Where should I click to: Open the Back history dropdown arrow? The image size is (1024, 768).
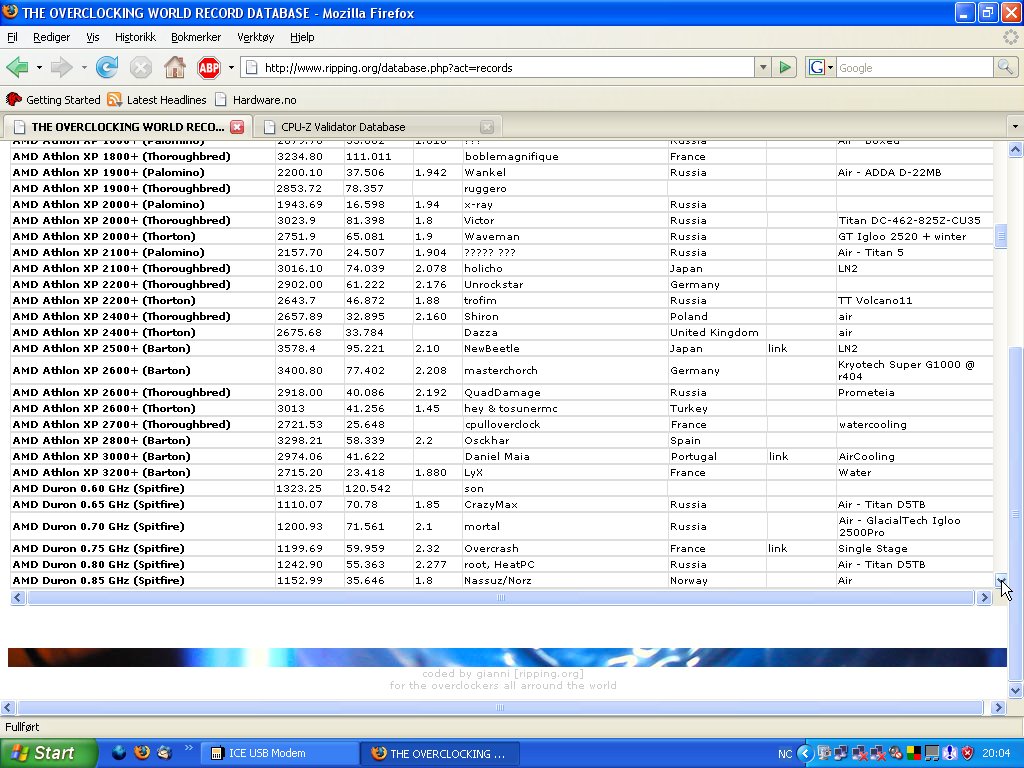pos(39,67)
